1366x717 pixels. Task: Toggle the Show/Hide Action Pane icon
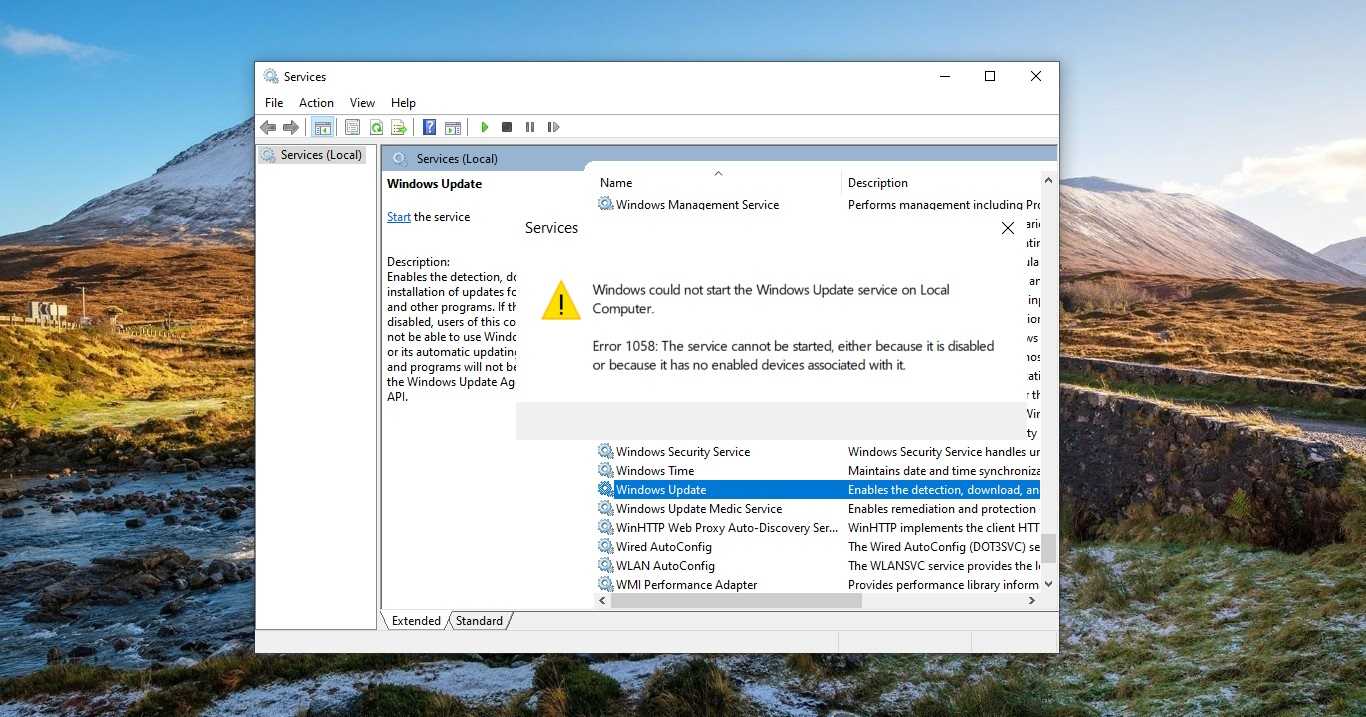click(x=453, y=127)
